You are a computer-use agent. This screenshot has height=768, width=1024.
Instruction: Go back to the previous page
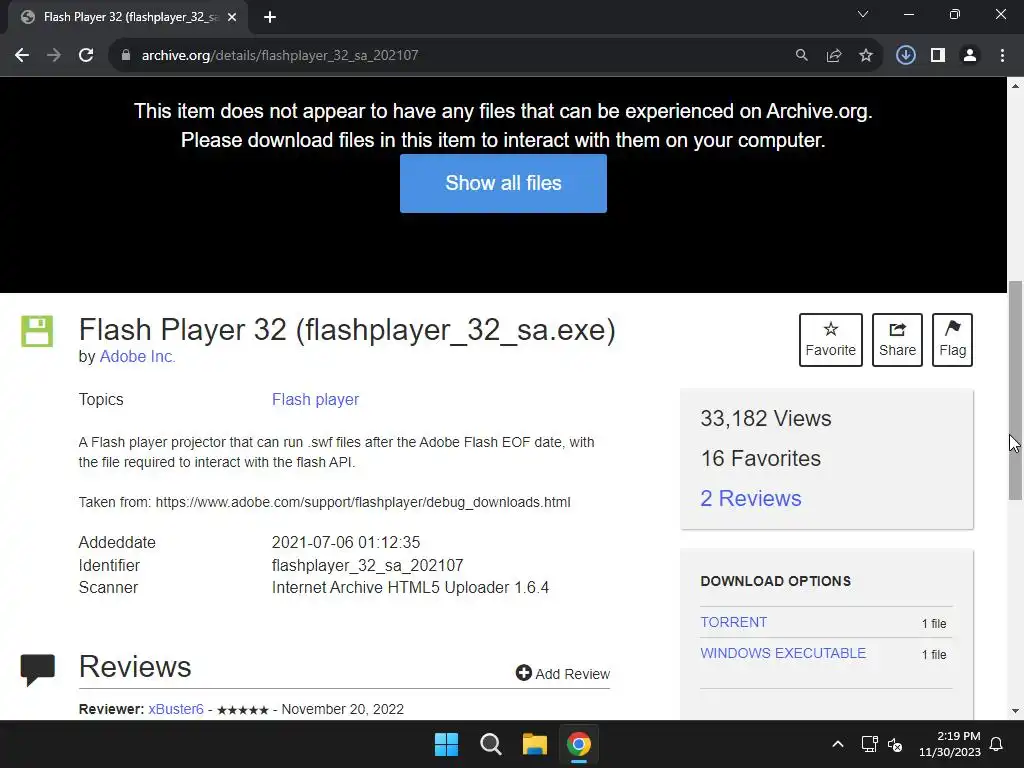point(22,56)
